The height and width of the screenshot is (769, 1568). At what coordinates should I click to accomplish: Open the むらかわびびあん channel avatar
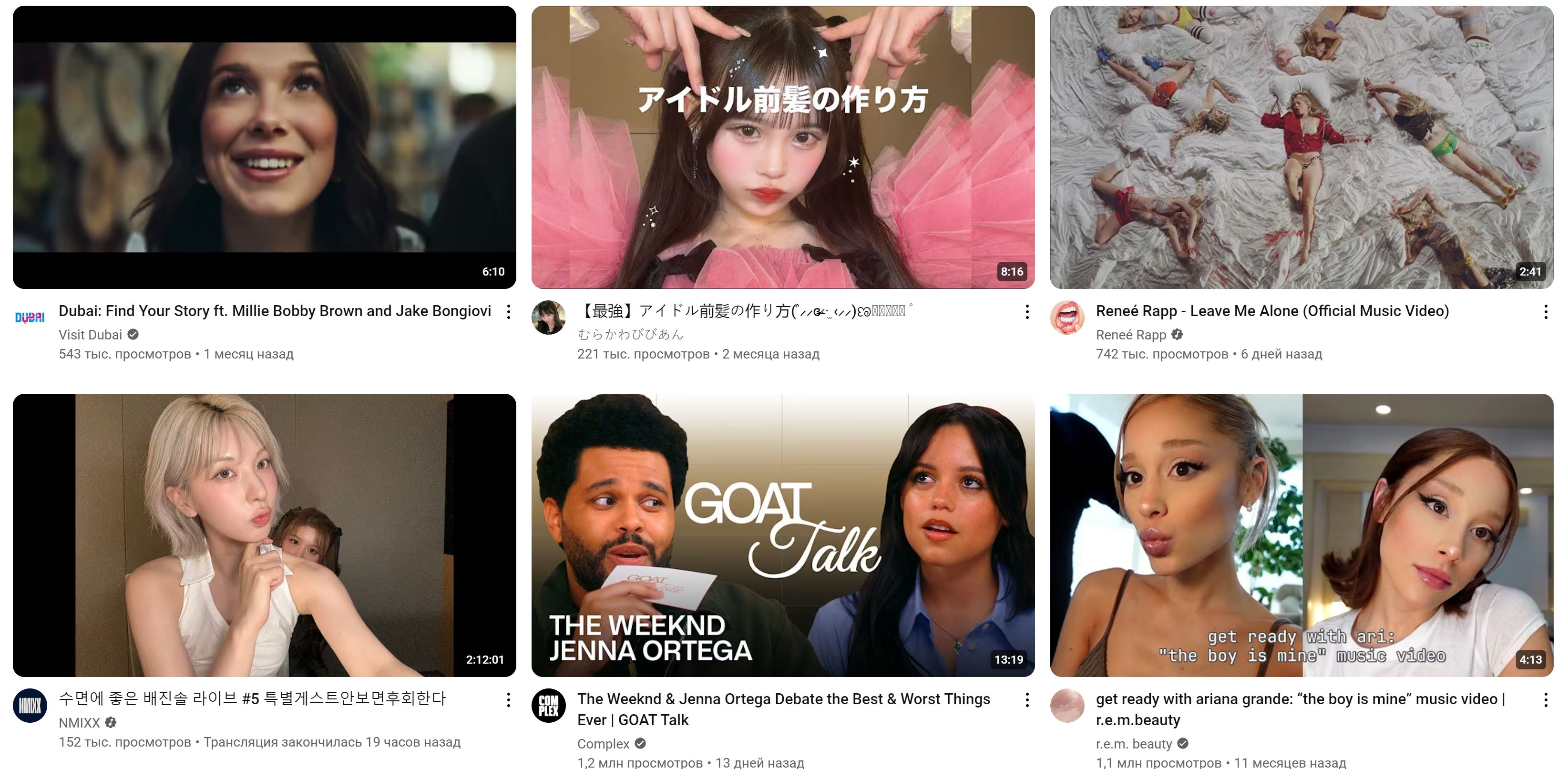tap(548, 317)
